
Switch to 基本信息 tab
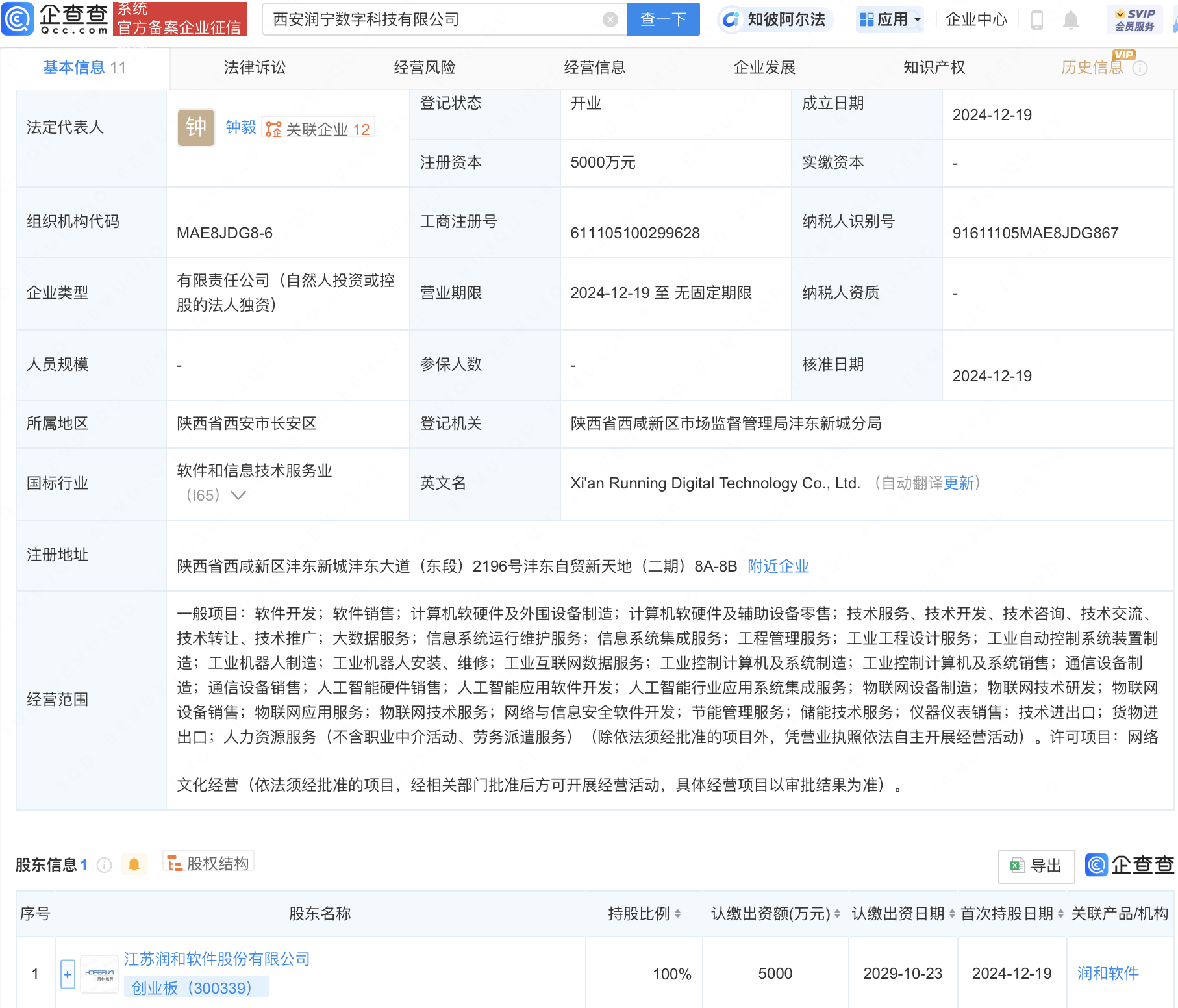(x=84, y=68)
